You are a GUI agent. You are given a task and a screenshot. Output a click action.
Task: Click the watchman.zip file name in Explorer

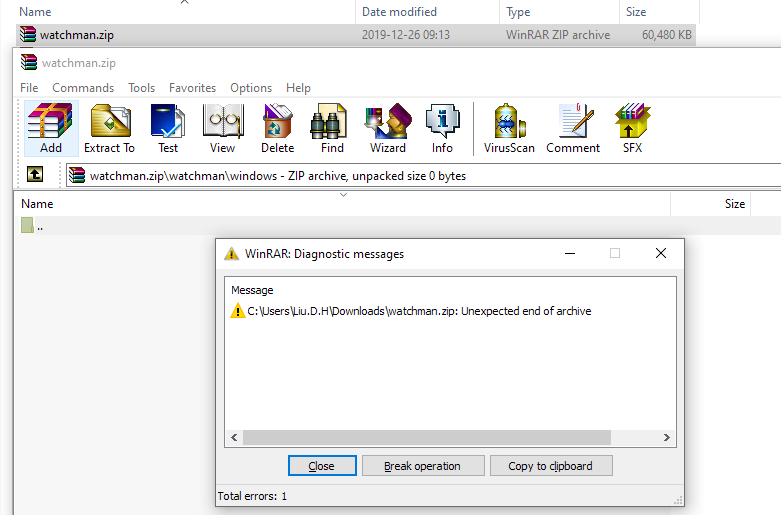[x=77, y=35]
